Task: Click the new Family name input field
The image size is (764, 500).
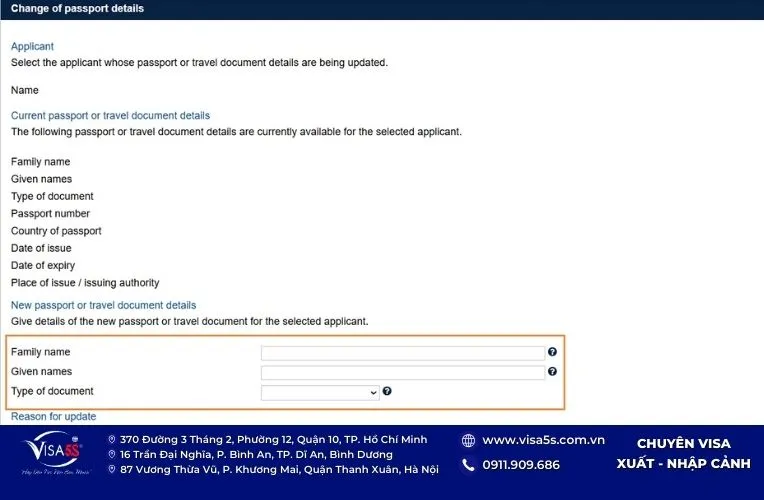Action: pyautogui.click(x=402, y=353)
